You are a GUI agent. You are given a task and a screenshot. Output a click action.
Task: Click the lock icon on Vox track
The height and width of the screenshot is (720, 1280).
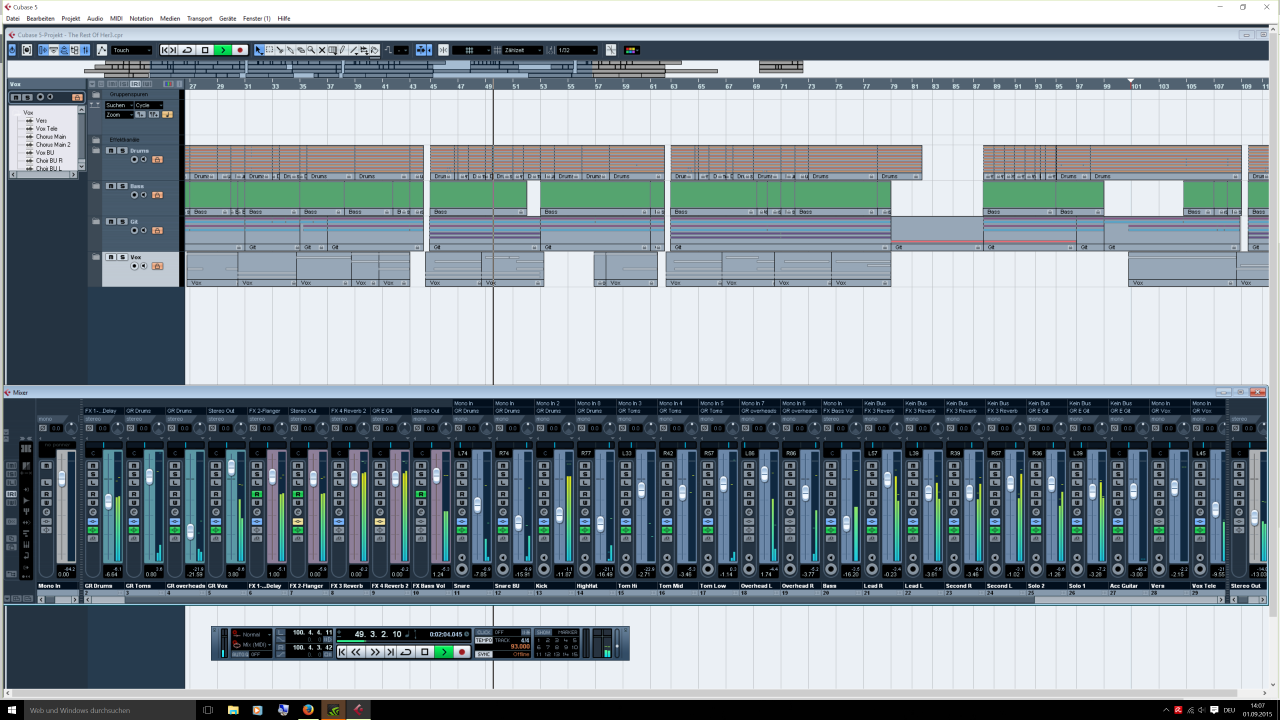tap(157, 266)
